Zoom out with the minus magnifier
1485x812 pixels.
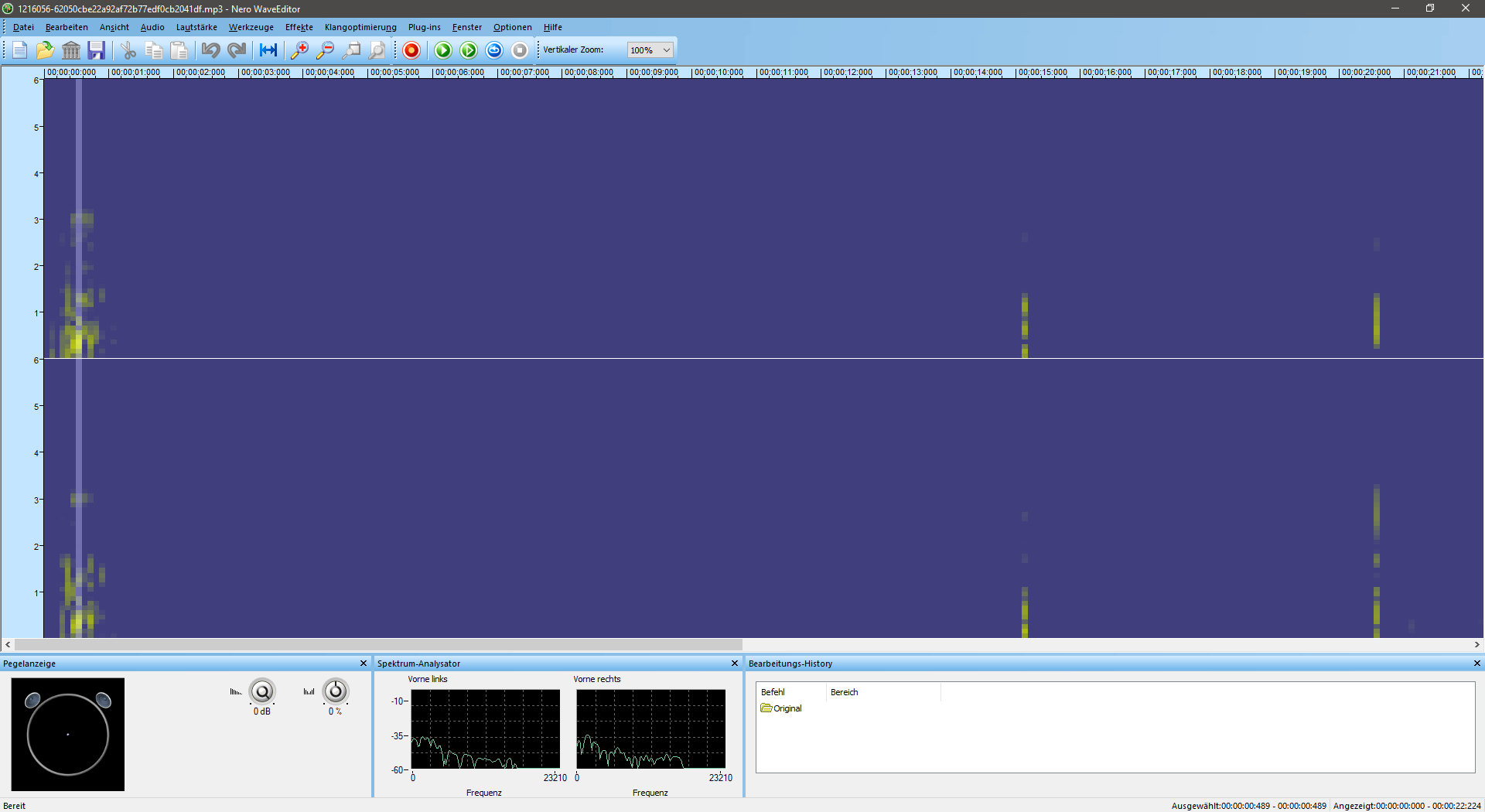click(326, 50)
